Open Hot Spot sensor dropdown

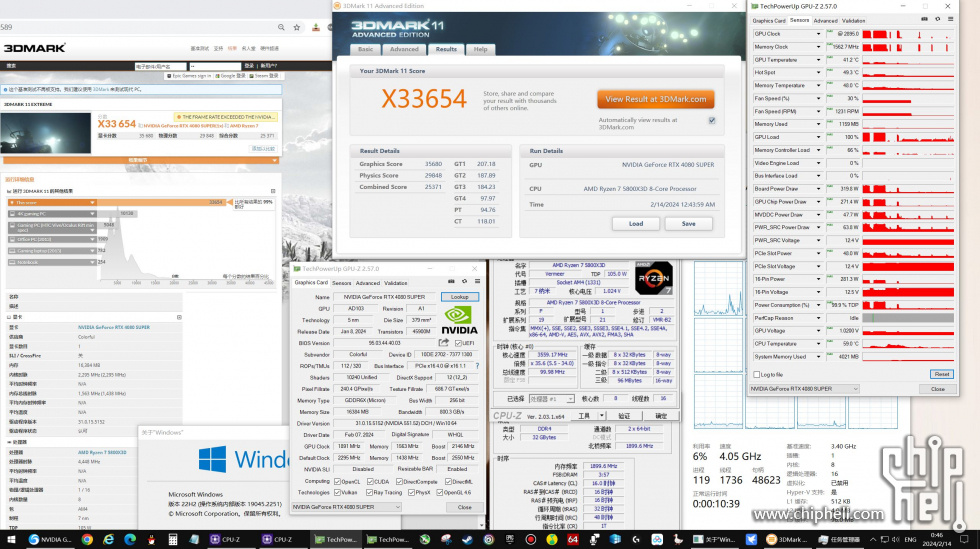tap(818, 73)
